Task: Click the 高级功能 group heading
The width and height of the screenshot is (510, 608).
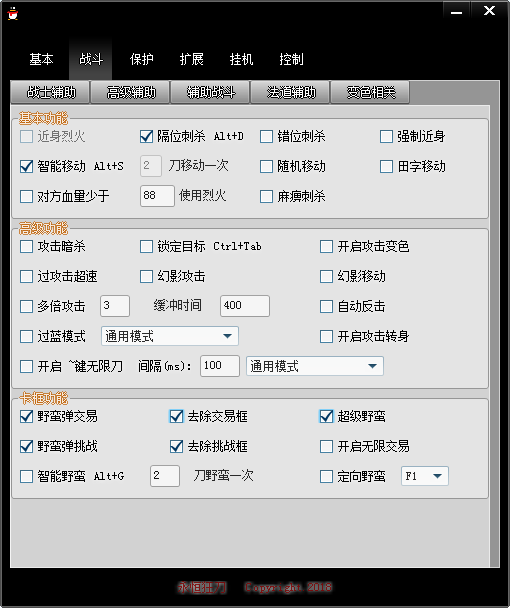Action: pyautogui.click(x=43, y=228)
